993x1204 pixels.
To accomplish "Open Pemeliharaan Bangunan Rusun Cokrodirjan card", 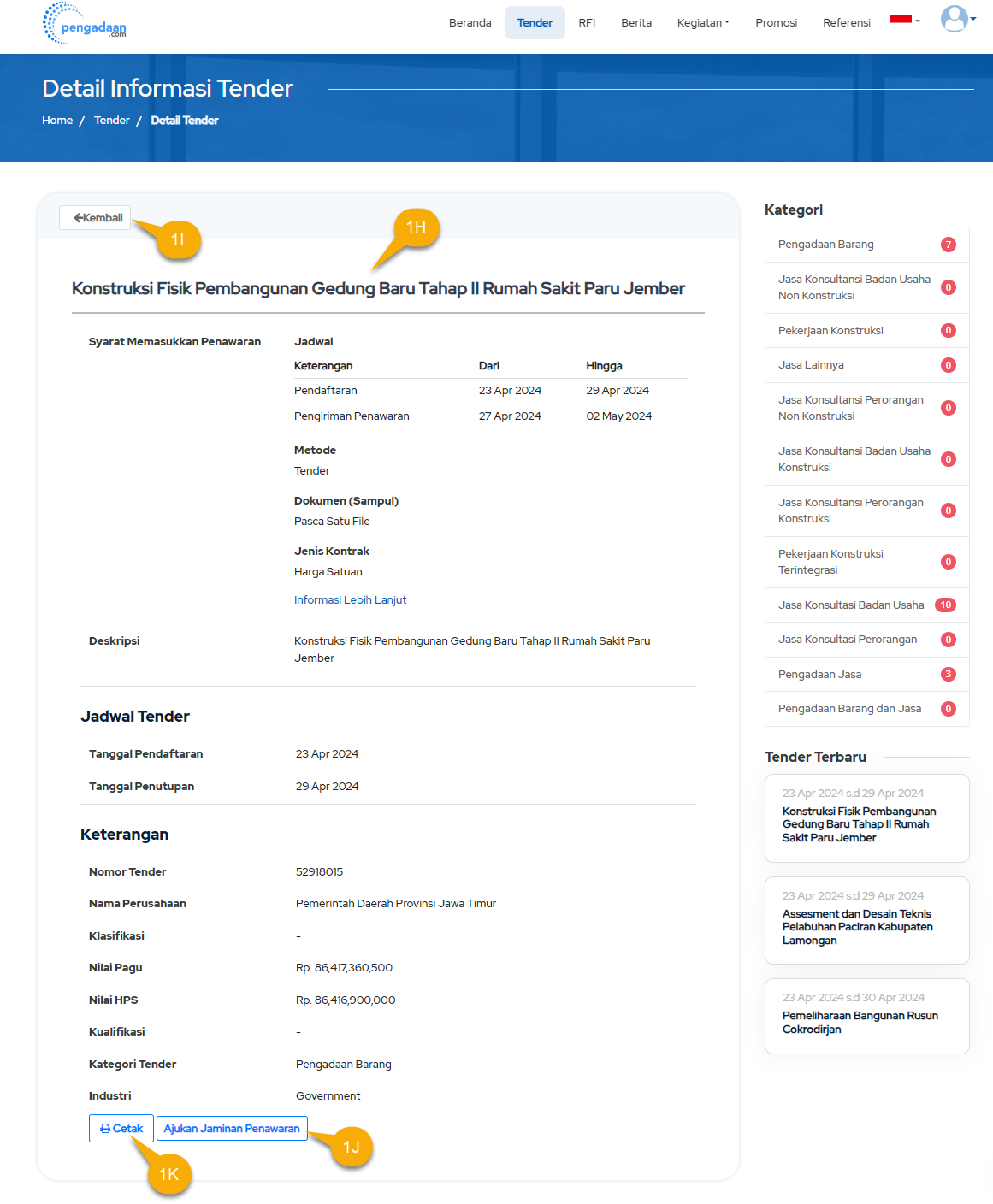I will 867,1016.
